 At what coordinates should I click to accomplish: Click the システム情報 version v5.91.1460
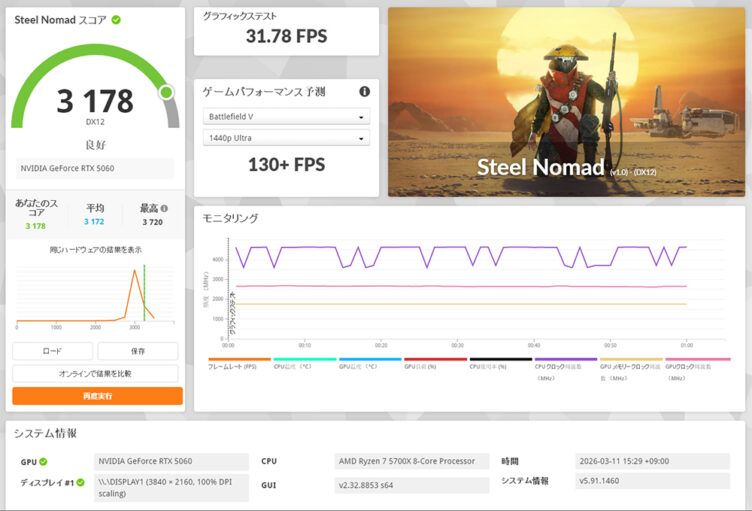(x=652, y=481)
